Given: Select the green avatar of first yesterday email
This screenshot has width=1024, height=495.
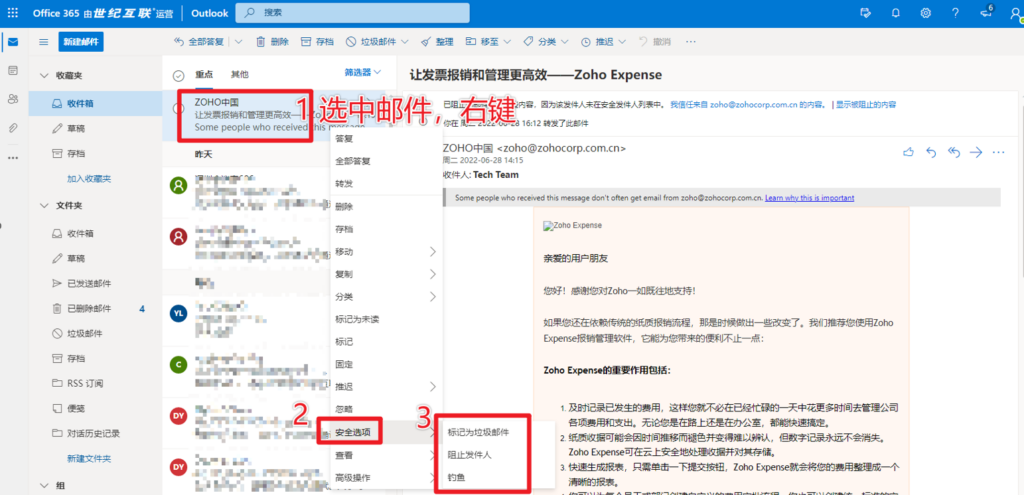Looking at the screenshot, I should click(x=178, y=186).
